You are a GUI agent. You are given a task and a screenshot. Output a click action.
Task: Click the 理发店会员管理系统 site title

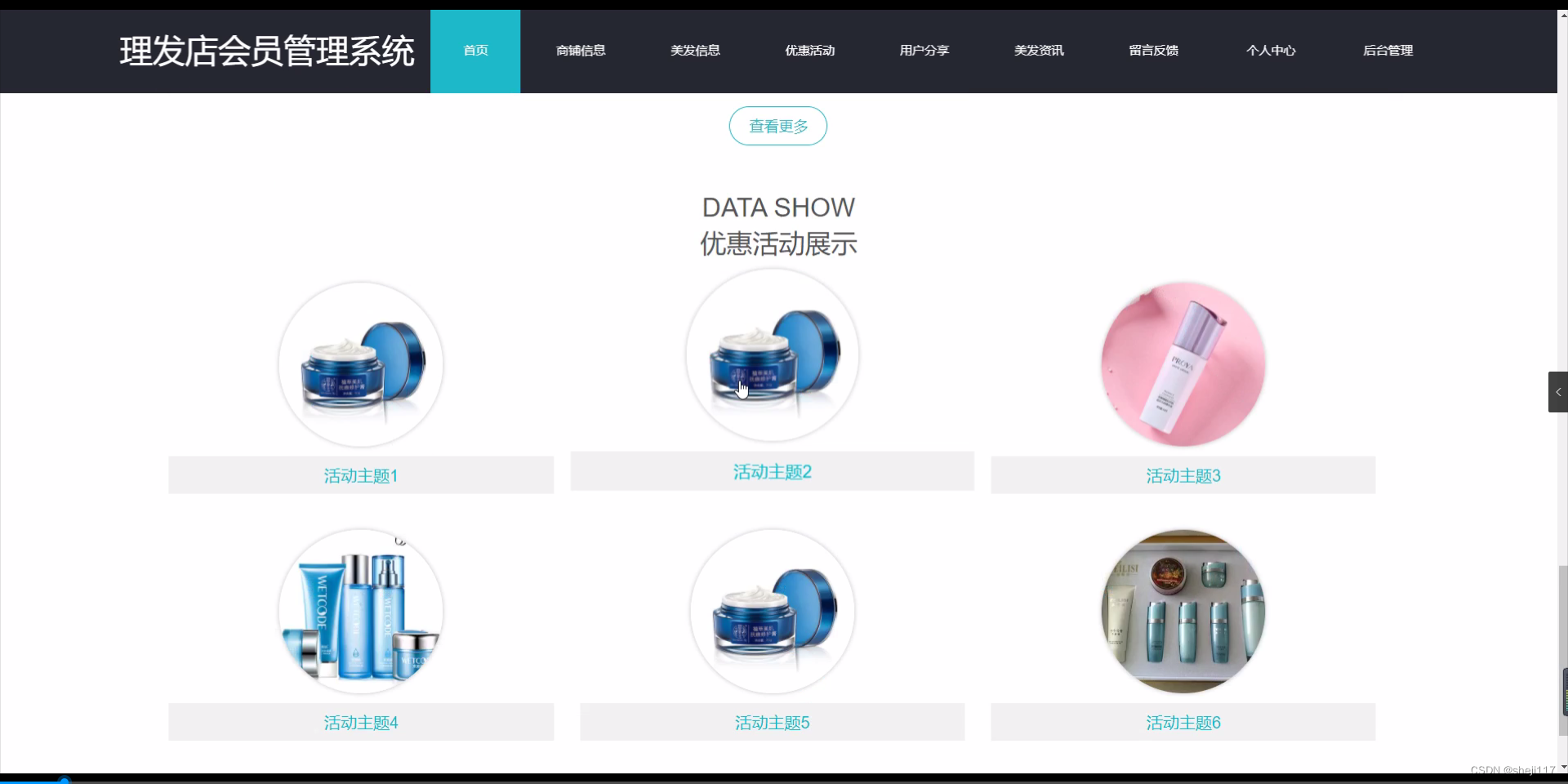click(x=267, y=51)
